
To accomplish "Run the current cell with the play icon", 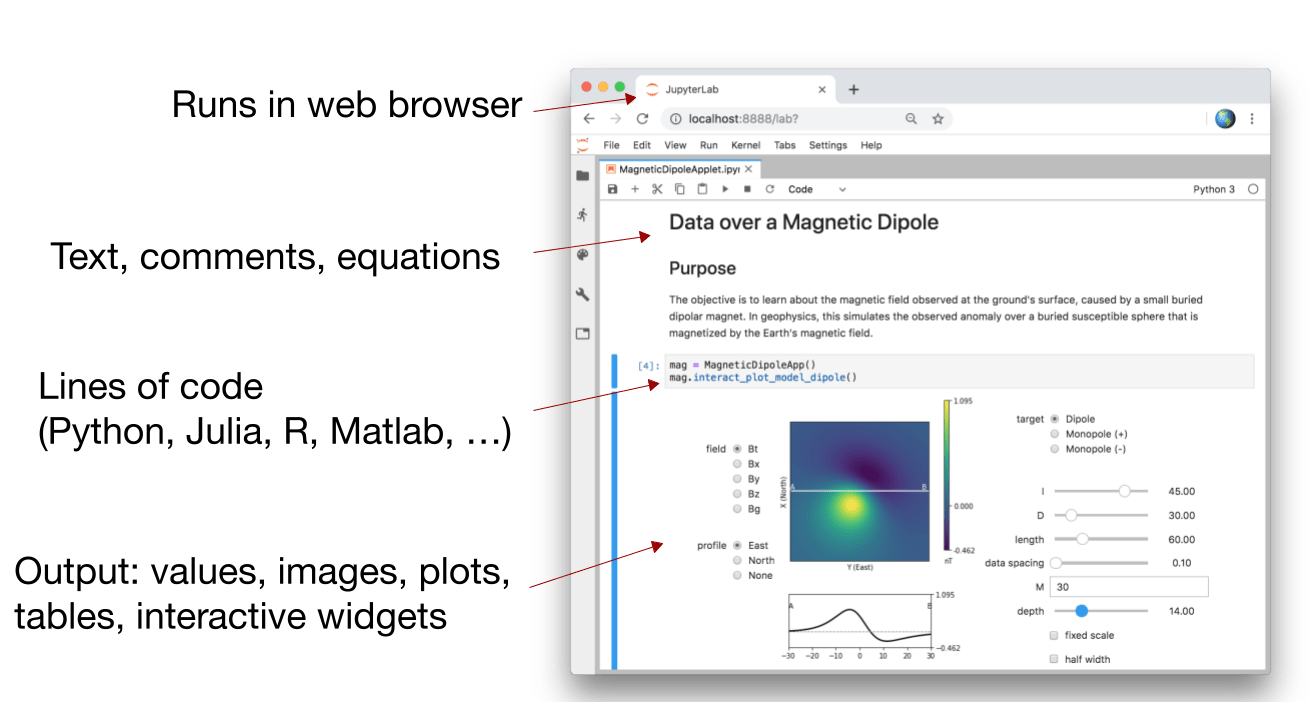I will point(724,189).
